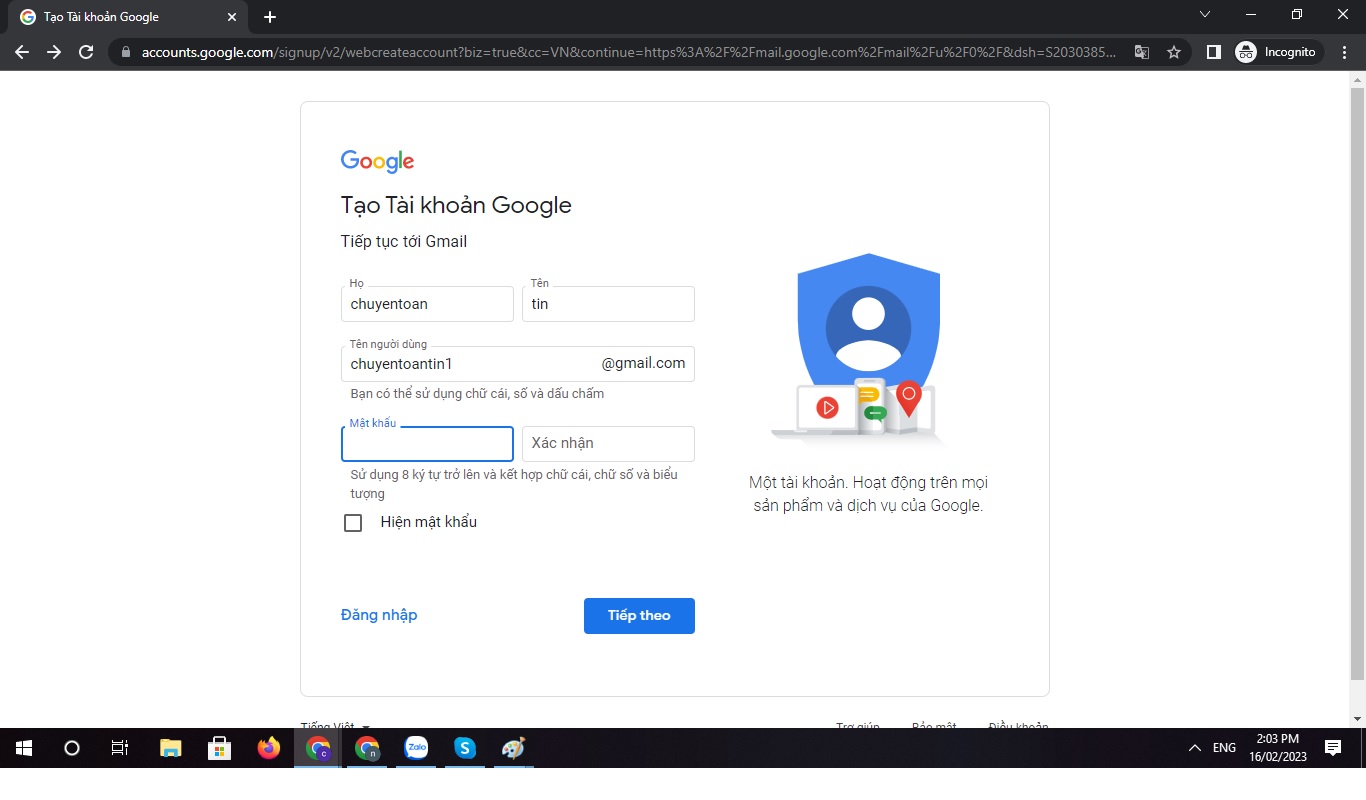
Task: Select the Tạo Tài khoản Google tab
Action: [x=129, y=17]
